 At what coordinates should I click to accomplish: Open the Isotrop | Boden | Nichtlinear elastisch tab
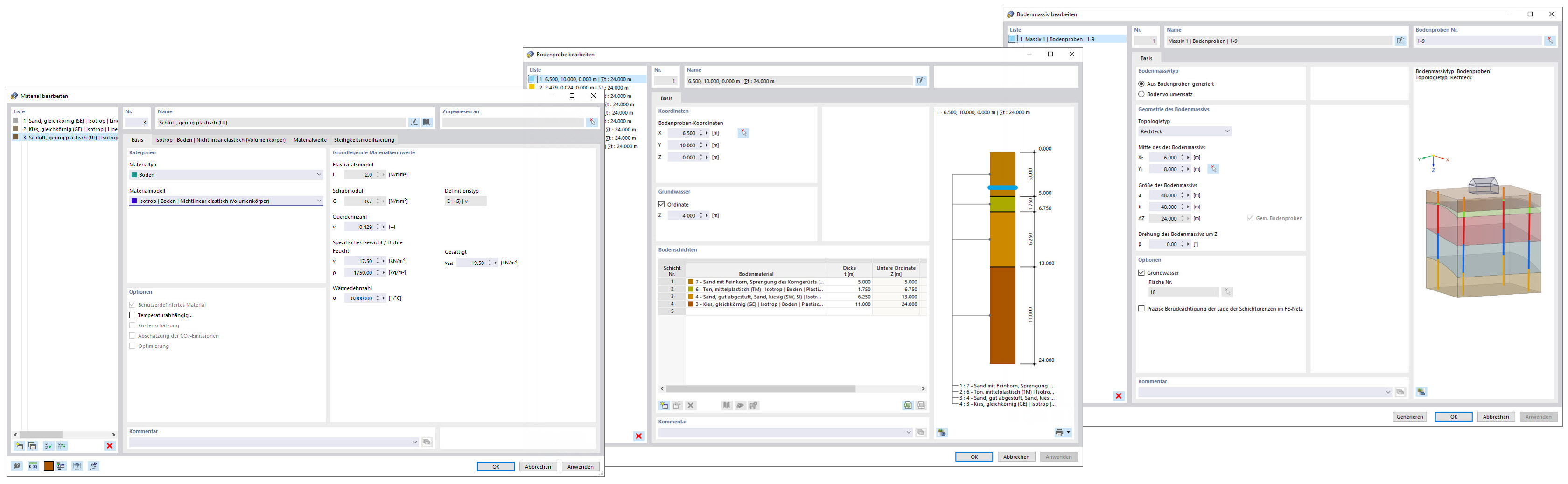point(220,140)
